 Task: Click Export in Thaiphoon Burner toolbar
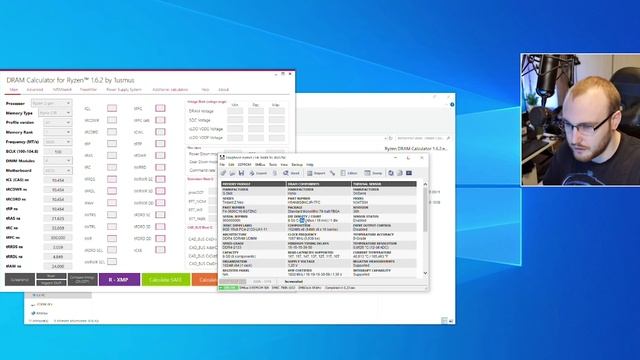tap(258, 173)
